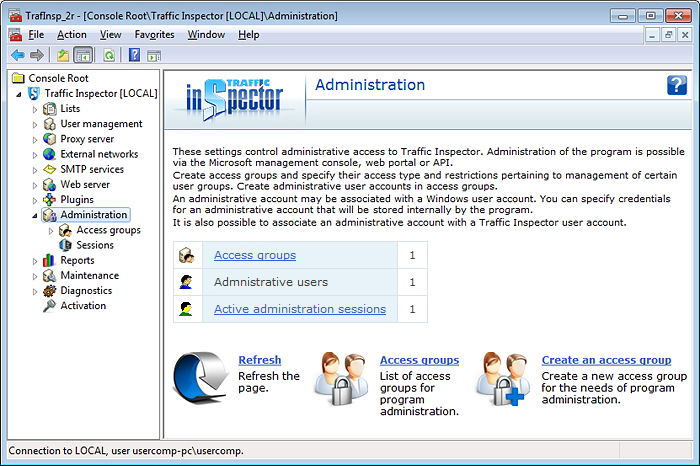The width and height of the screenshot is (700, 466).
Task: Click the title bar application icon
Action: coord(16,16)
